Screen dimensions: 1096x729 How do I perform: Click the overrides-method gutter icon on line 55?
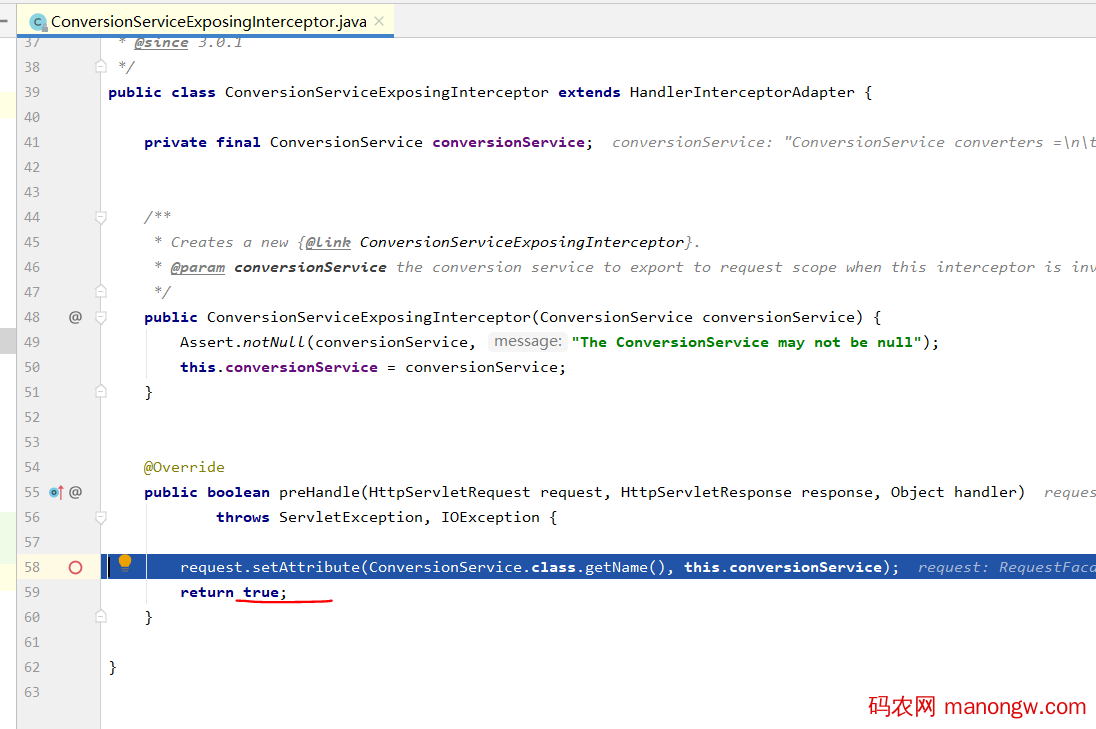tap(56, 492)
